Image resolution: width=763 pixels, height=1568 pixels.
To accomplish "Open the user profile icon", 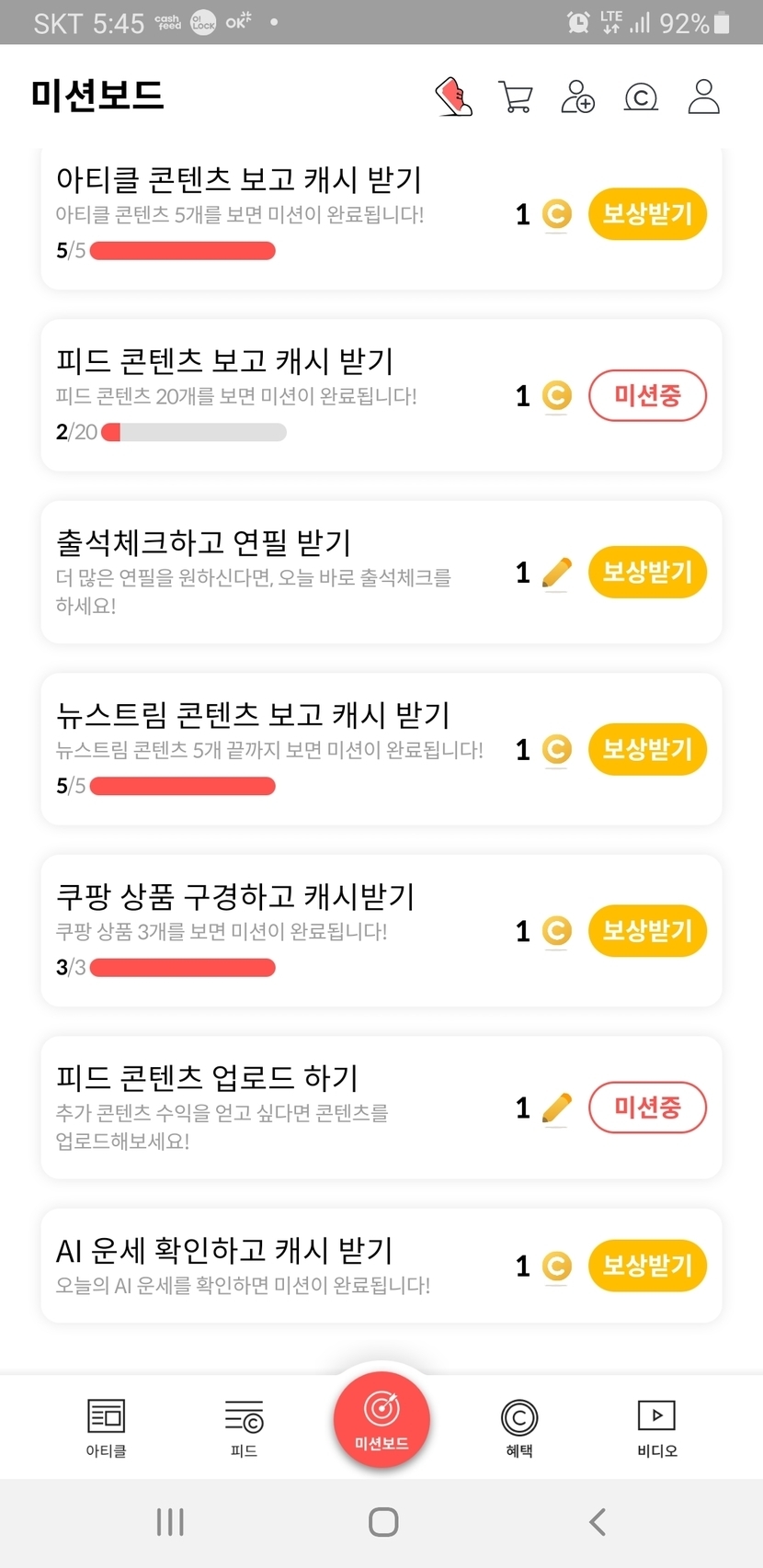I will 703,97.
